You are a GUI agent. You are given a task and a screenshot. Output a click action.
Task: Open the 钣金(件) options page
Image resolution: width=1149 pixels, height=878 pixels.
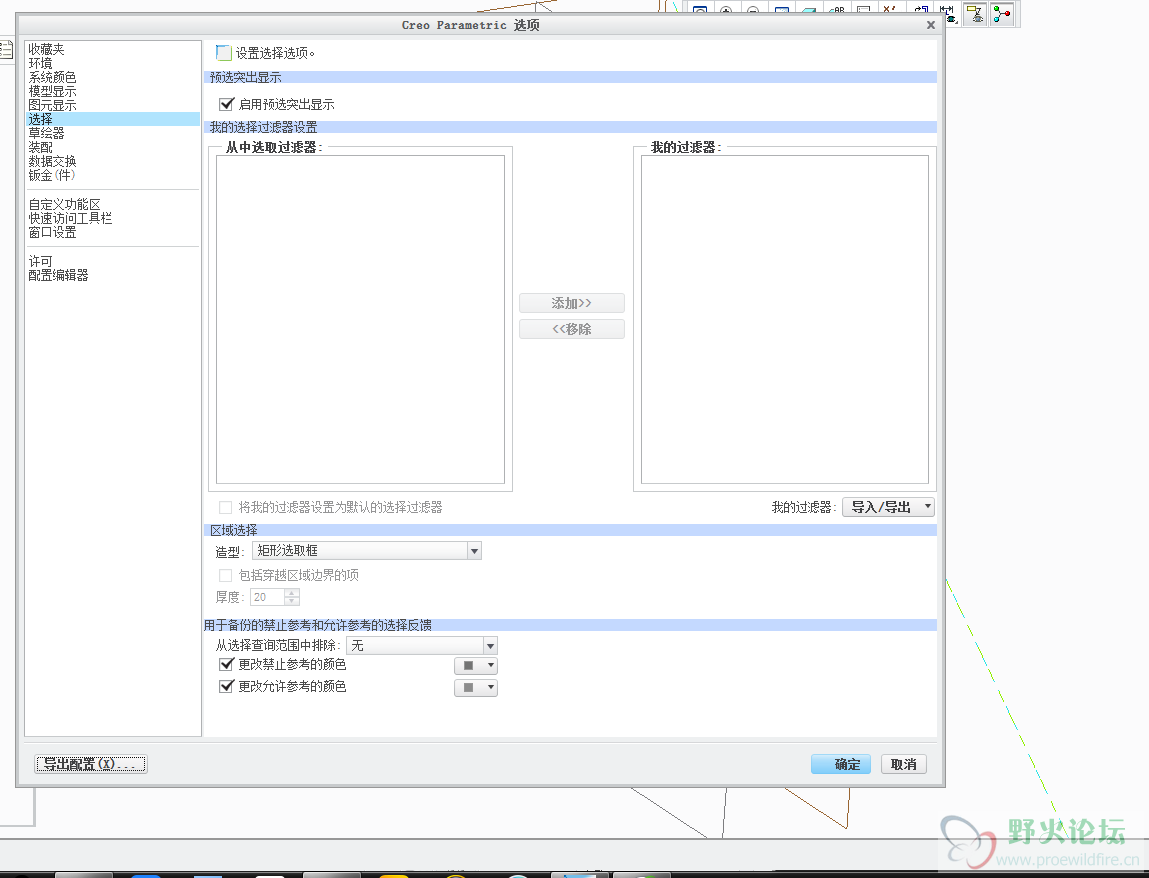pyautogui.click(x=51, y=175)
